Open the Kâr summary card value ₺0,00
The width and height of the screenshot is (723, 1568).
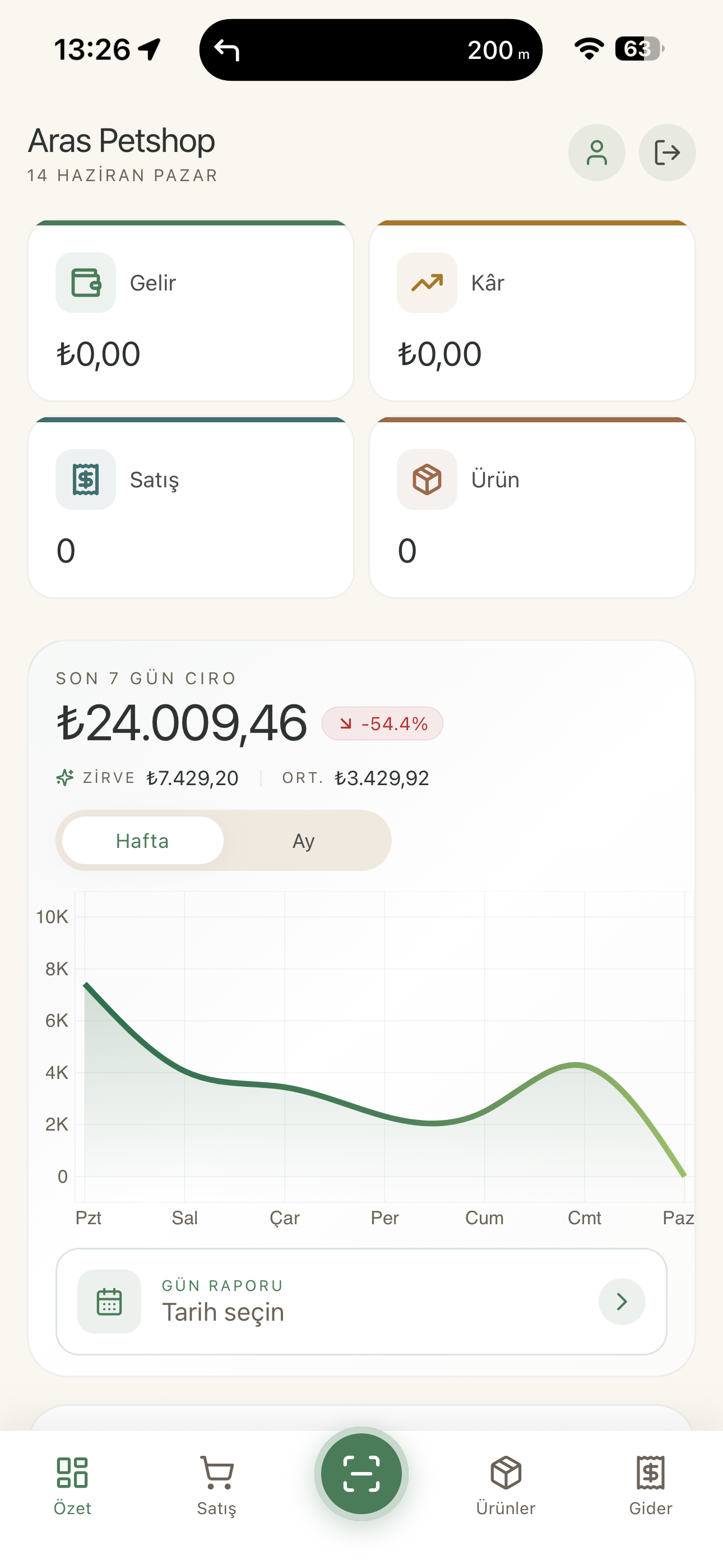439,354
